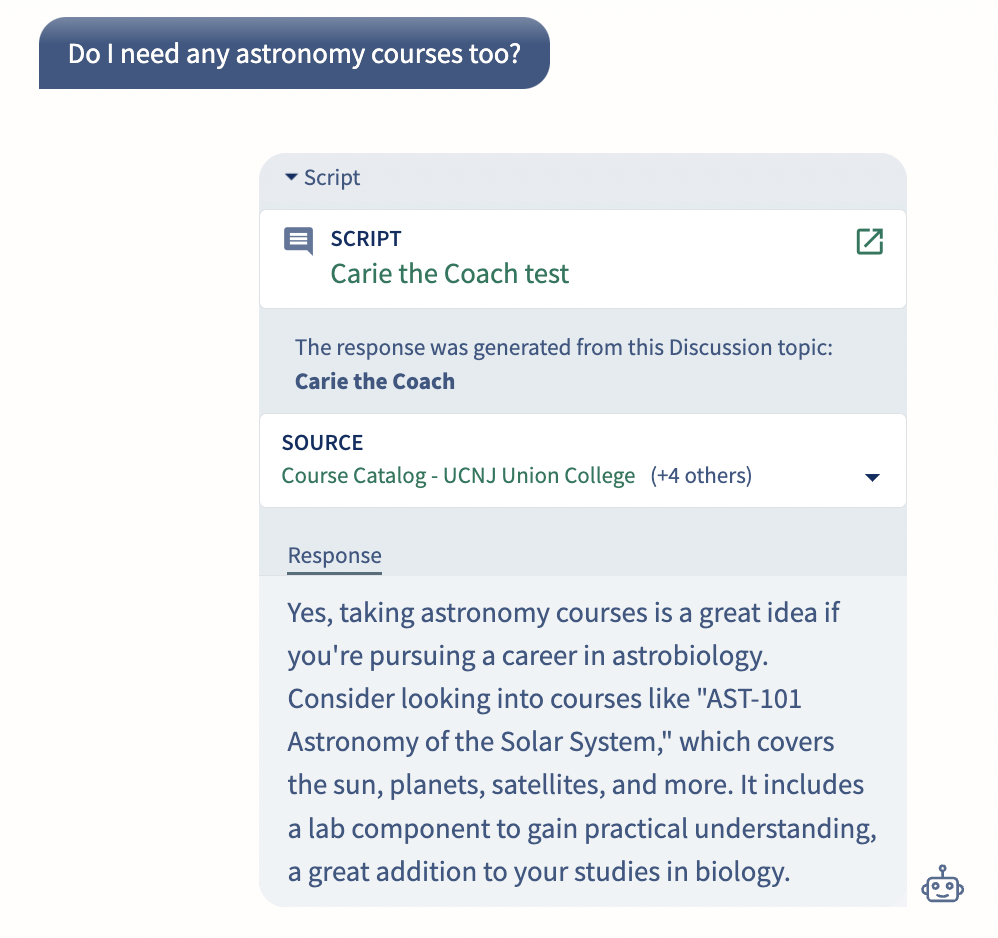
Task: Select the user message about astronomy courses
Action: (x=294, y=53)
